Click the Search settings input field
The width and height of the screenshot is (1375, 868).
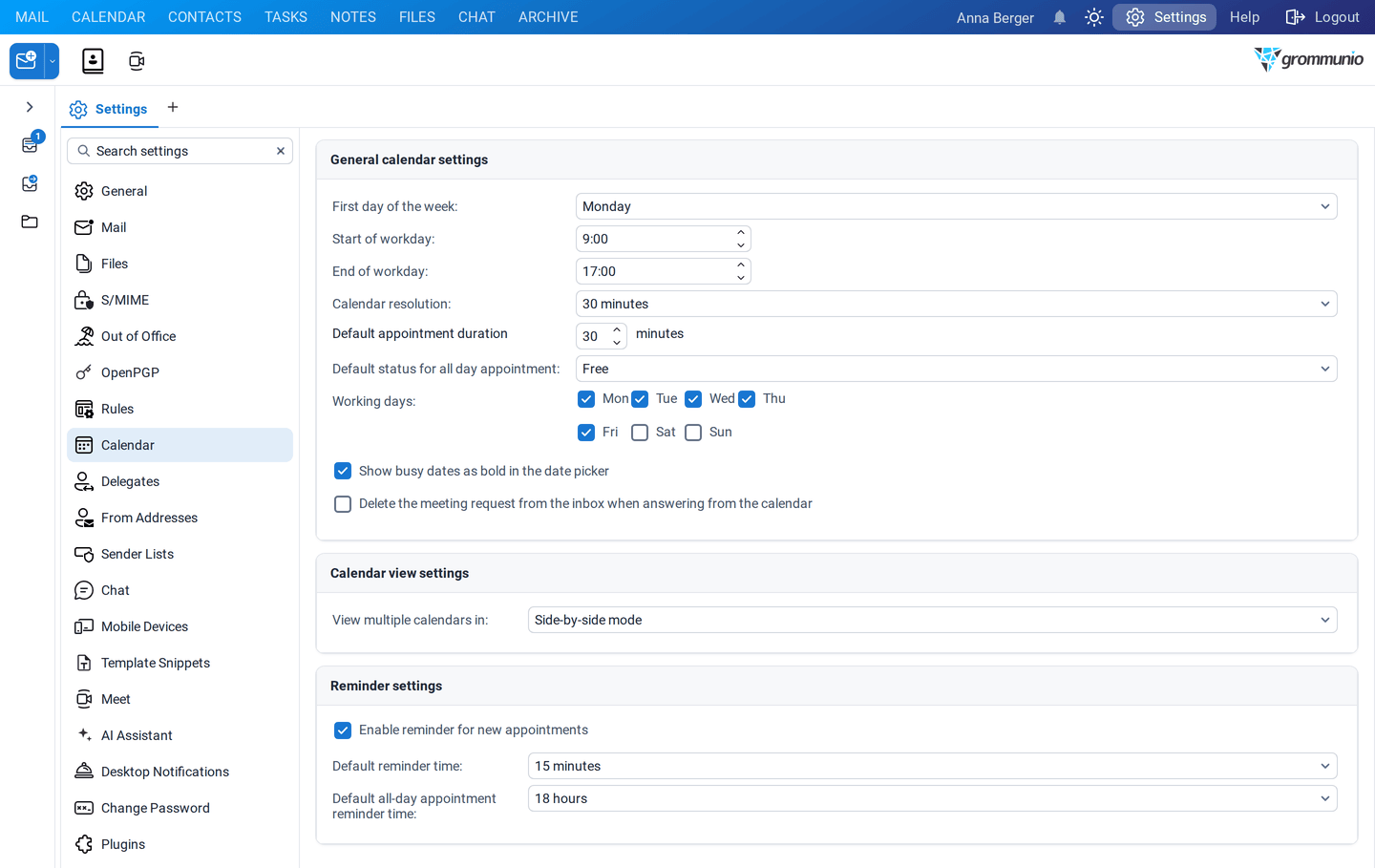pos(180,151)
